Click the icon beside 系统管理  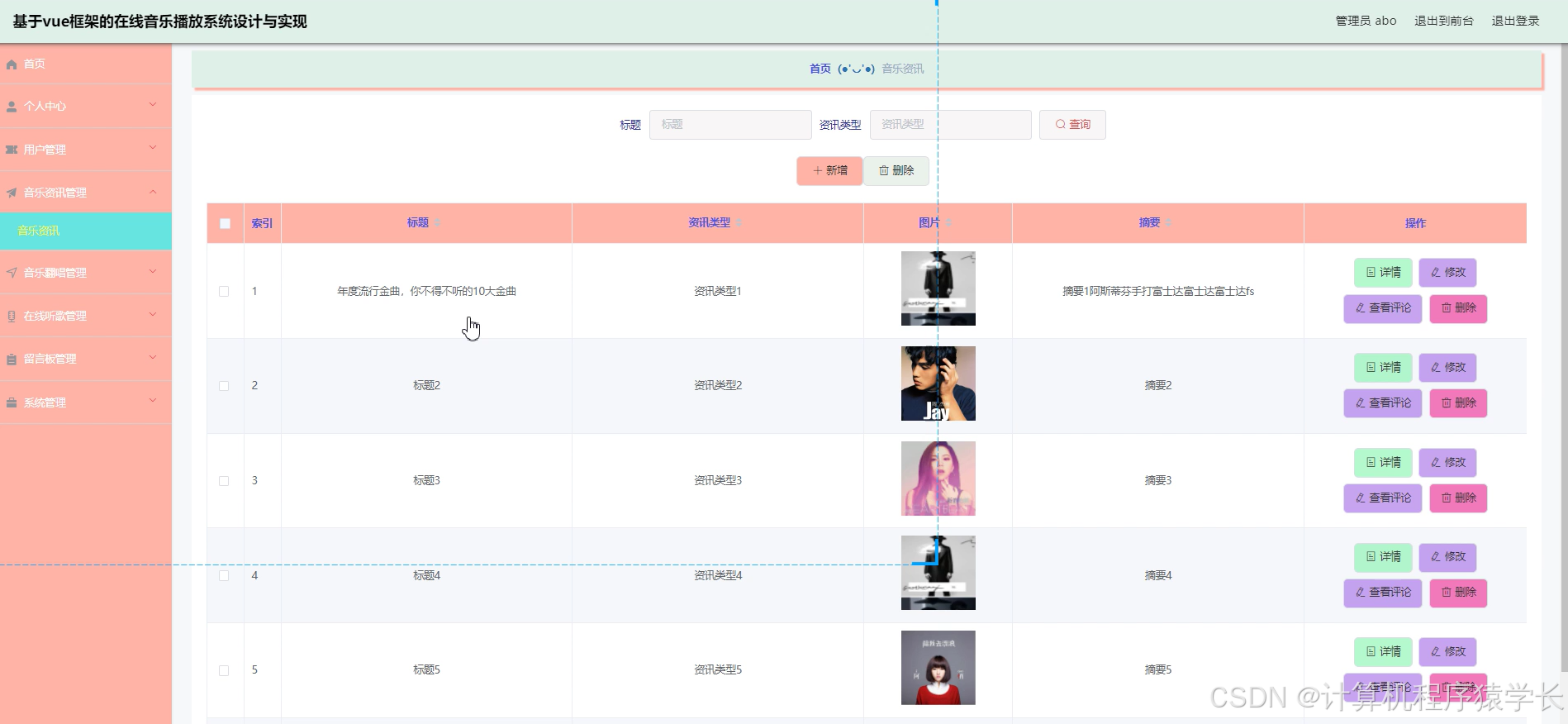coord(12,402)
